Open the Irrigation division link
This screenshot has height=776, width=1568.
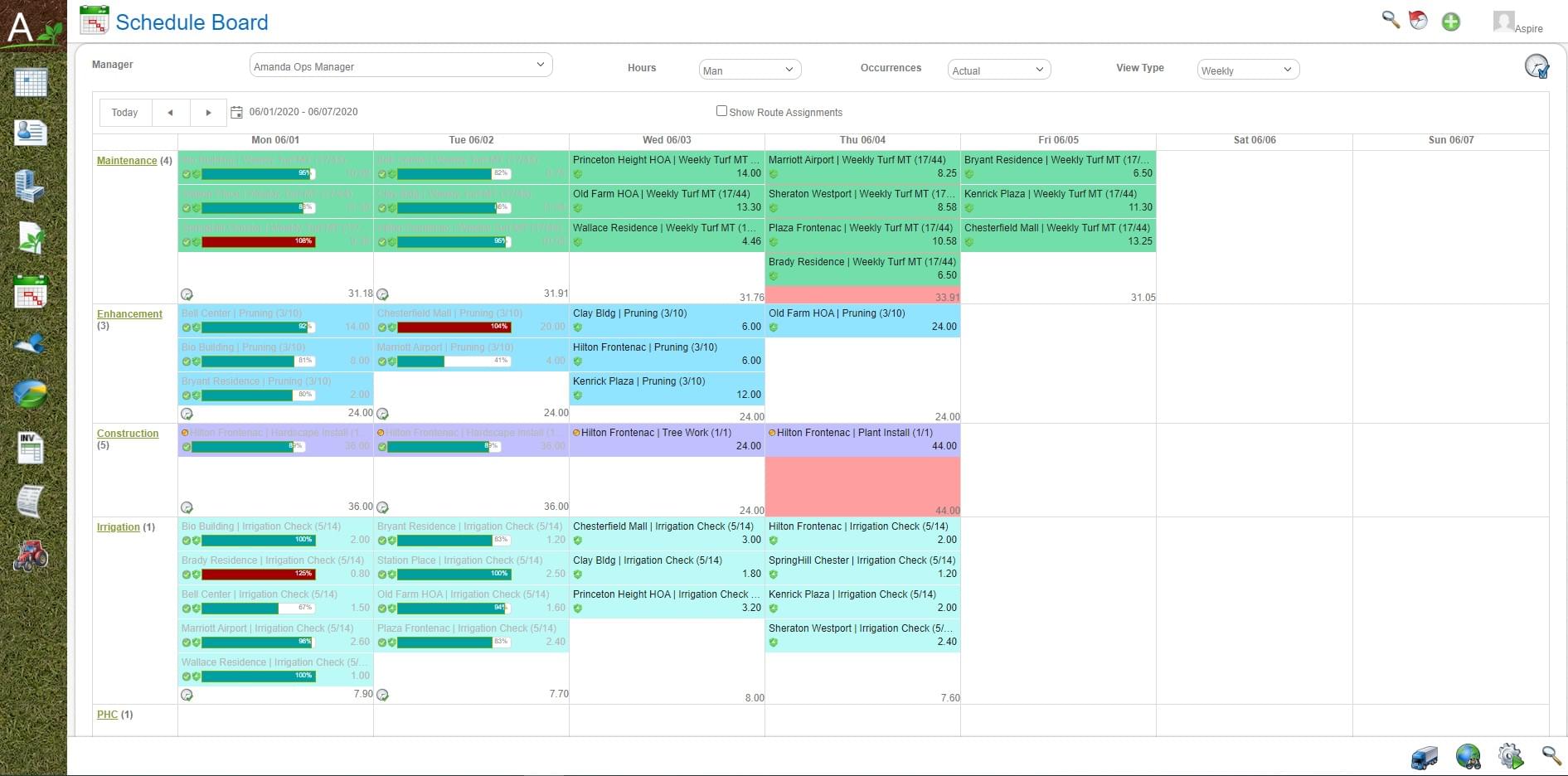[x=119, y=527]
